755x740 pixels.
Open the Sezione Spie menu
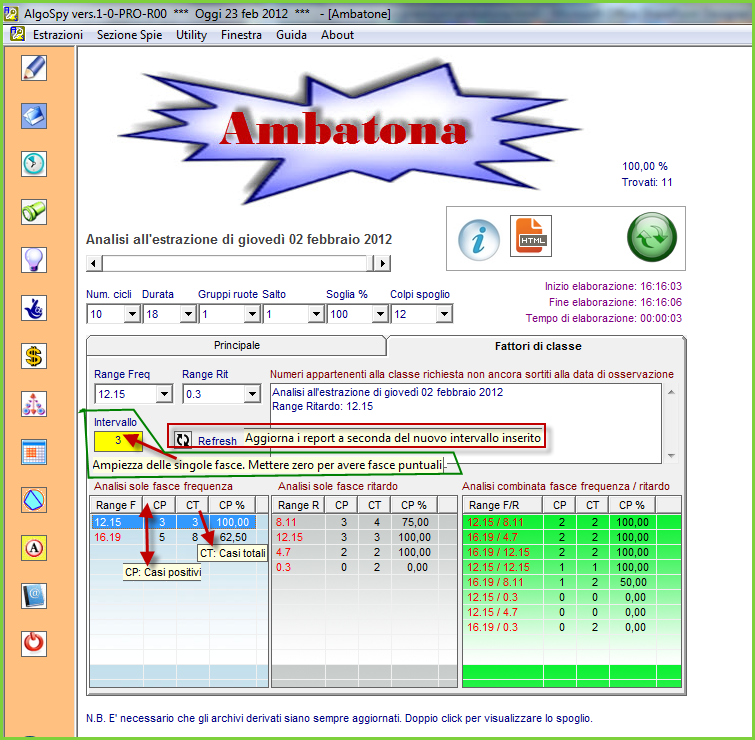[129, 35]
